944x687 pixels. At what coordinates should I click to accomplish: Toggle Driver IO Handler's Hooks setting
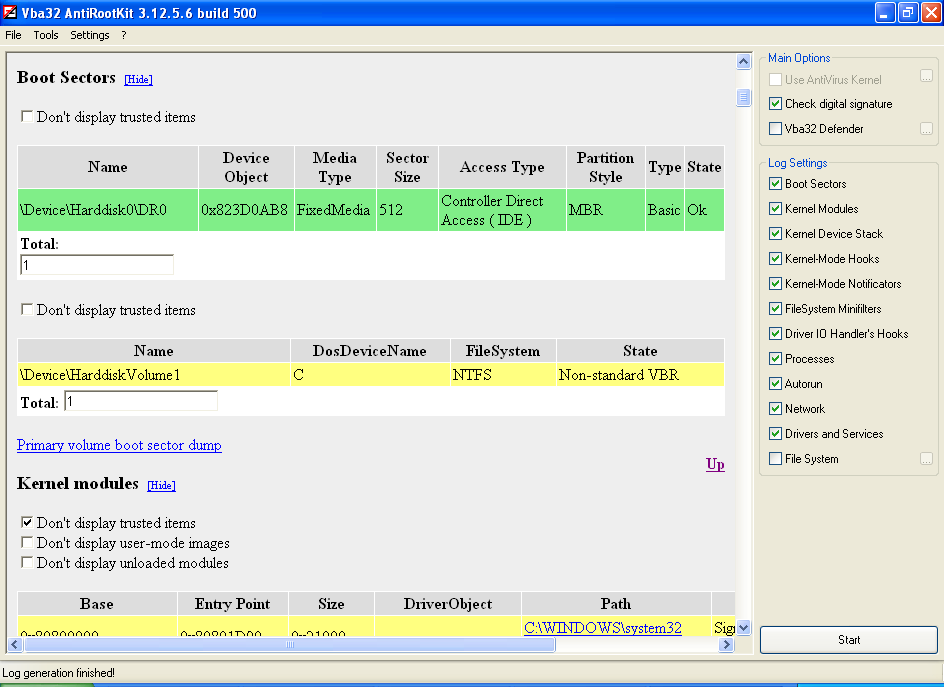click(x=775, y=334)
